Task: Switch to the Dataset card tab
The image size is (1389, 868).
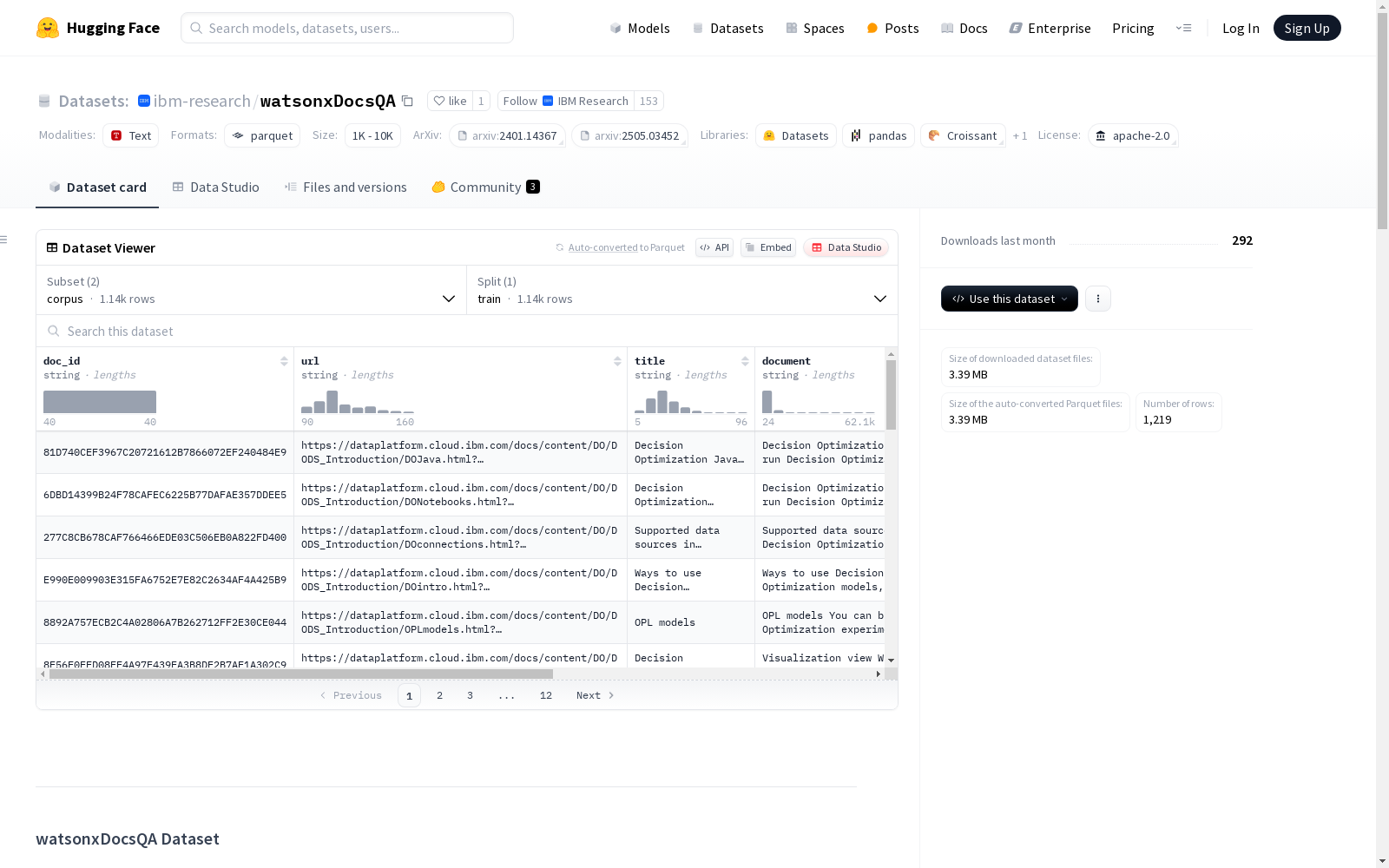Action: [97, 187]
